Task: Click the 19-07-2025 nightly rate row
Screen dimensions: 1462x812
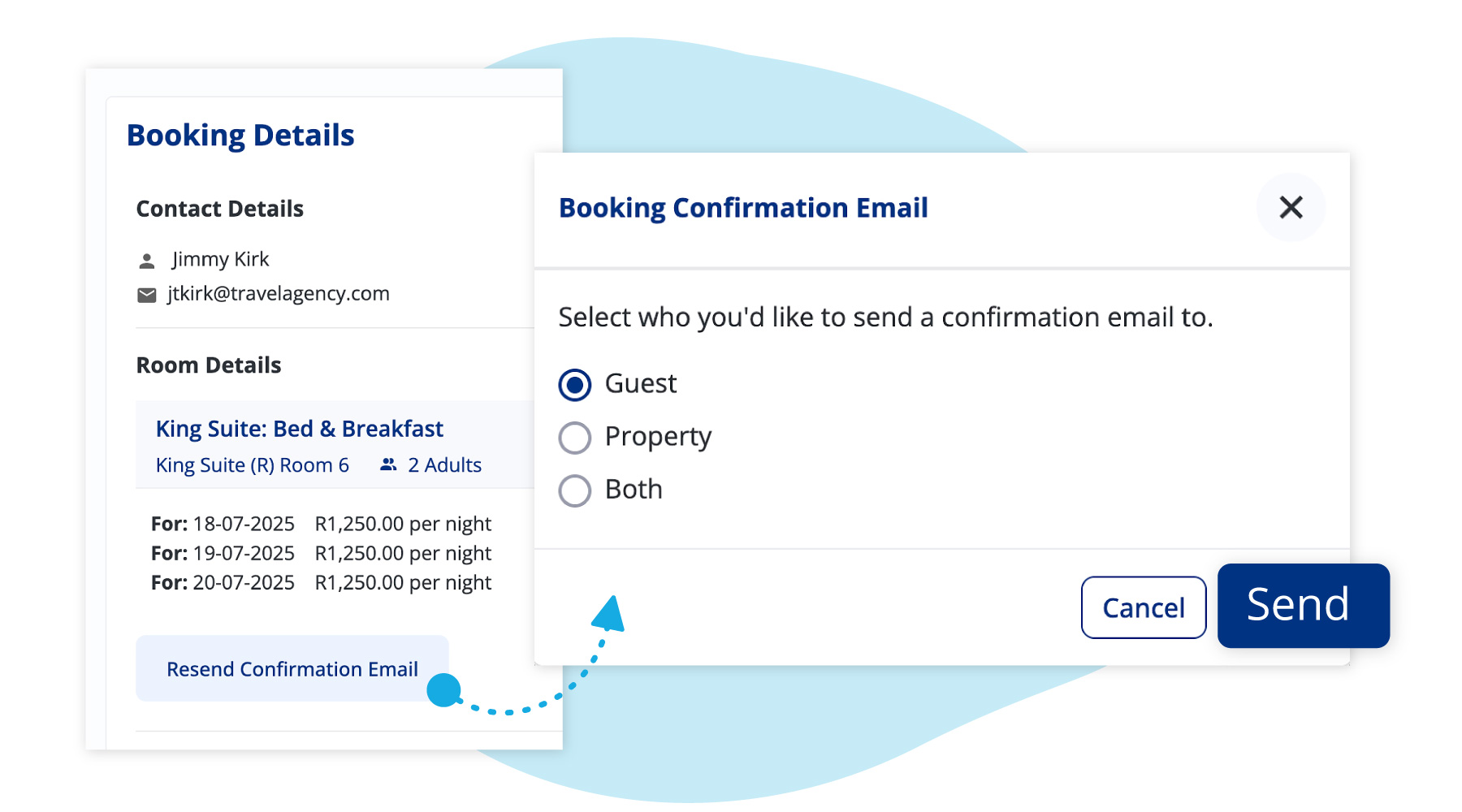Action: pos(321,553)
